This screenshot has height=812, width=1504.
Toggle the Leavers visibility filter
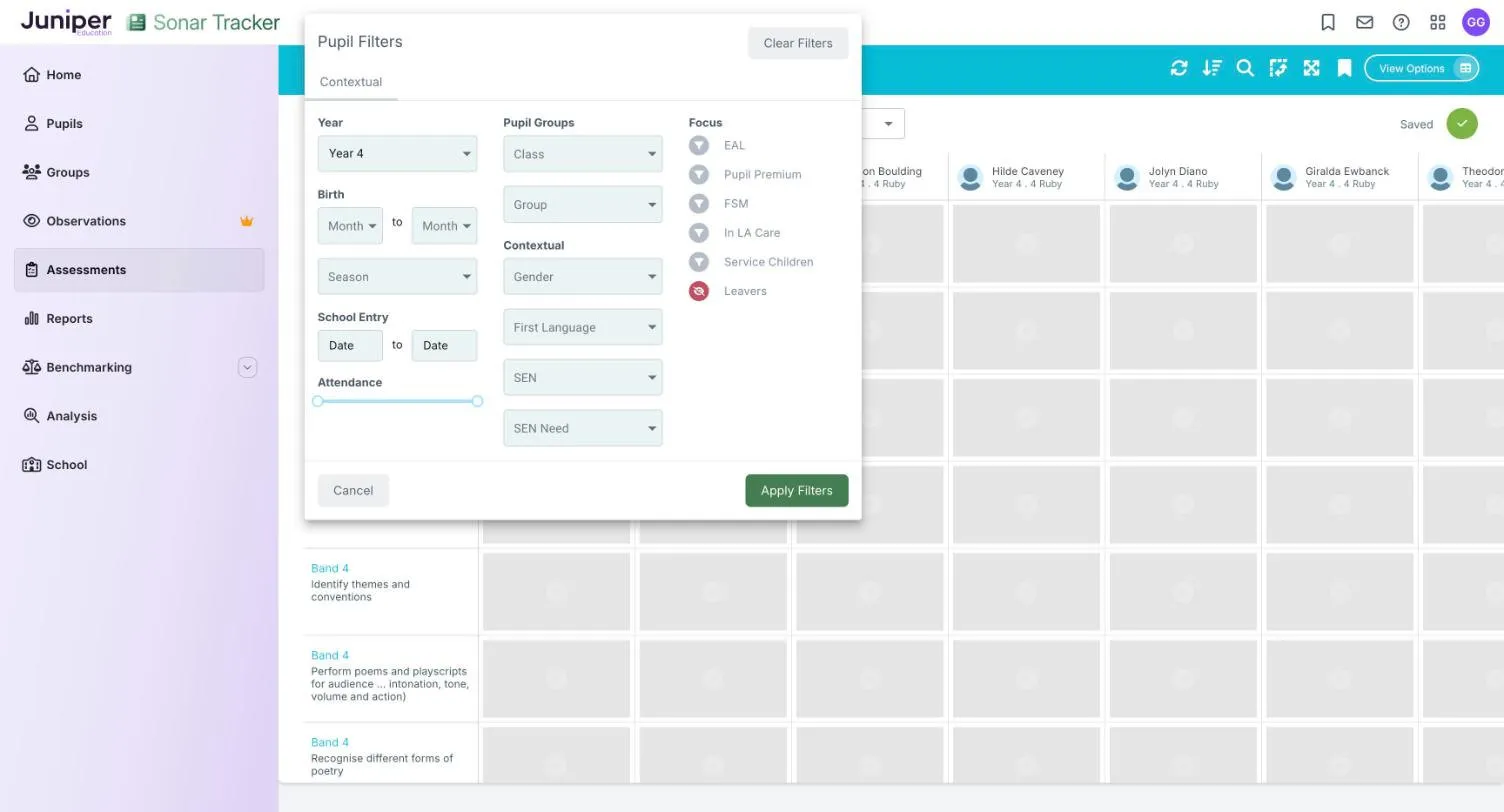tap(699, 291)
